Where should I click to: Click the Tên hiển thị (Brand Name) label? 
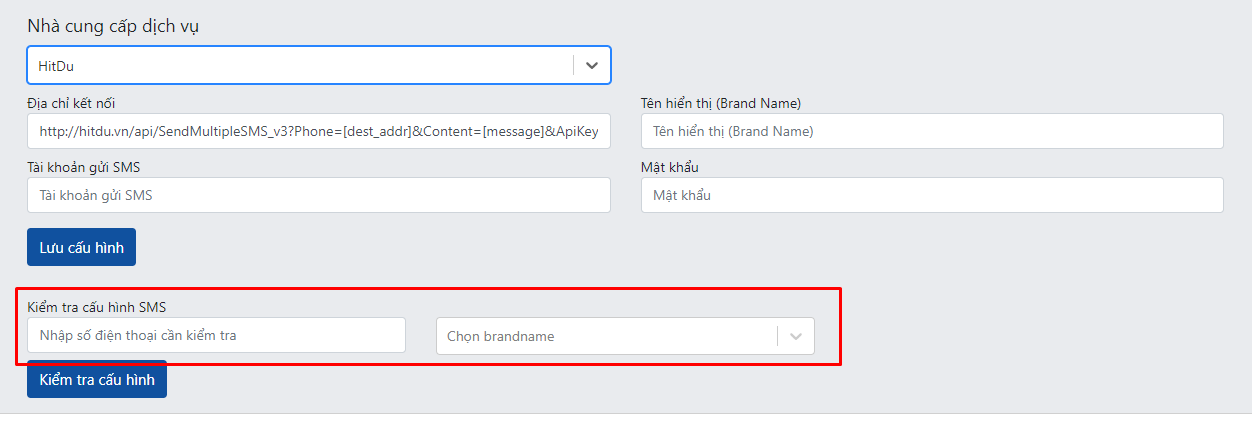721,103
